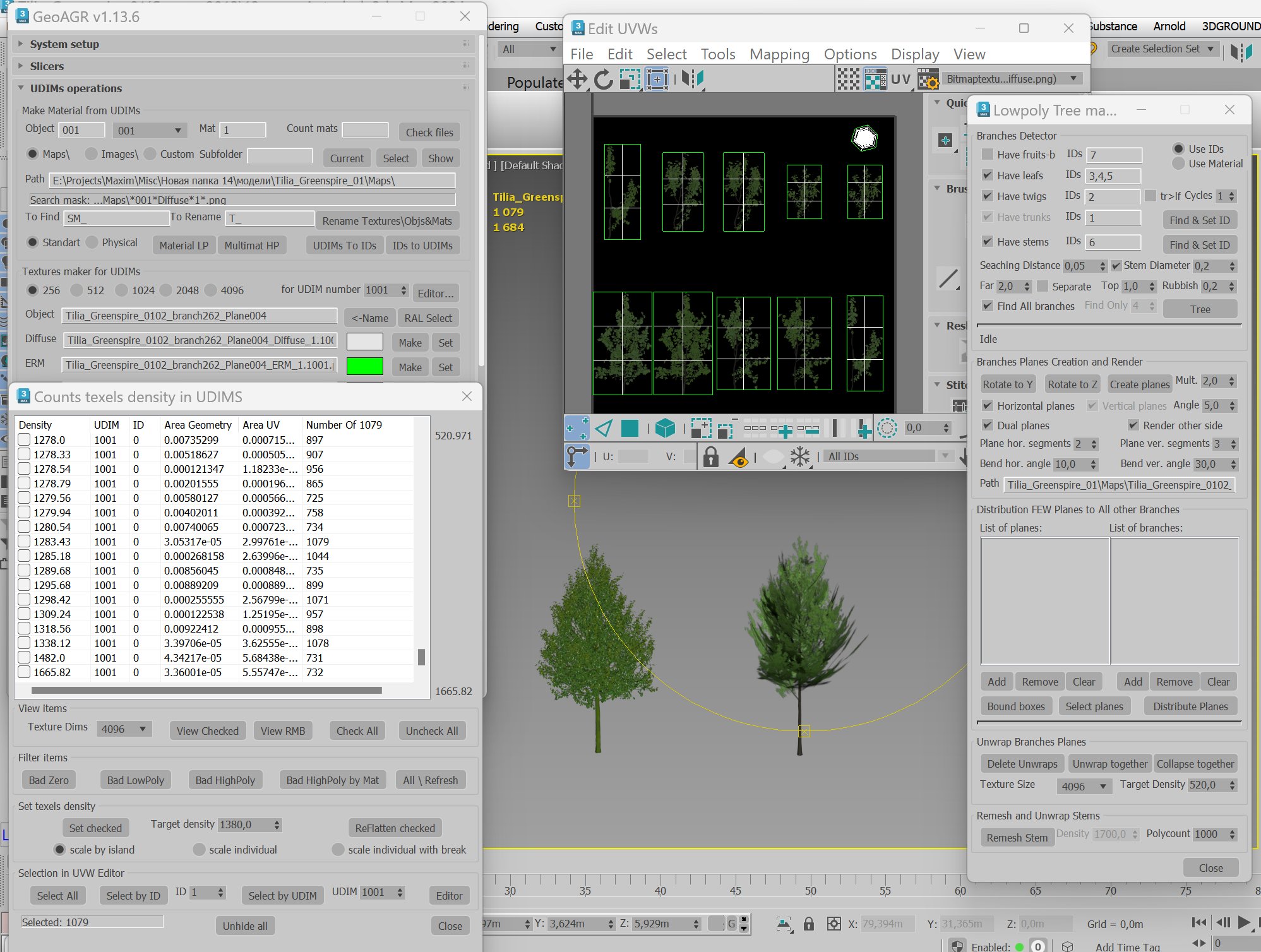Select the Use Material radio button
Image resolution: width=1261 pixels, height=952 pixels.
tap(1178, 164)
